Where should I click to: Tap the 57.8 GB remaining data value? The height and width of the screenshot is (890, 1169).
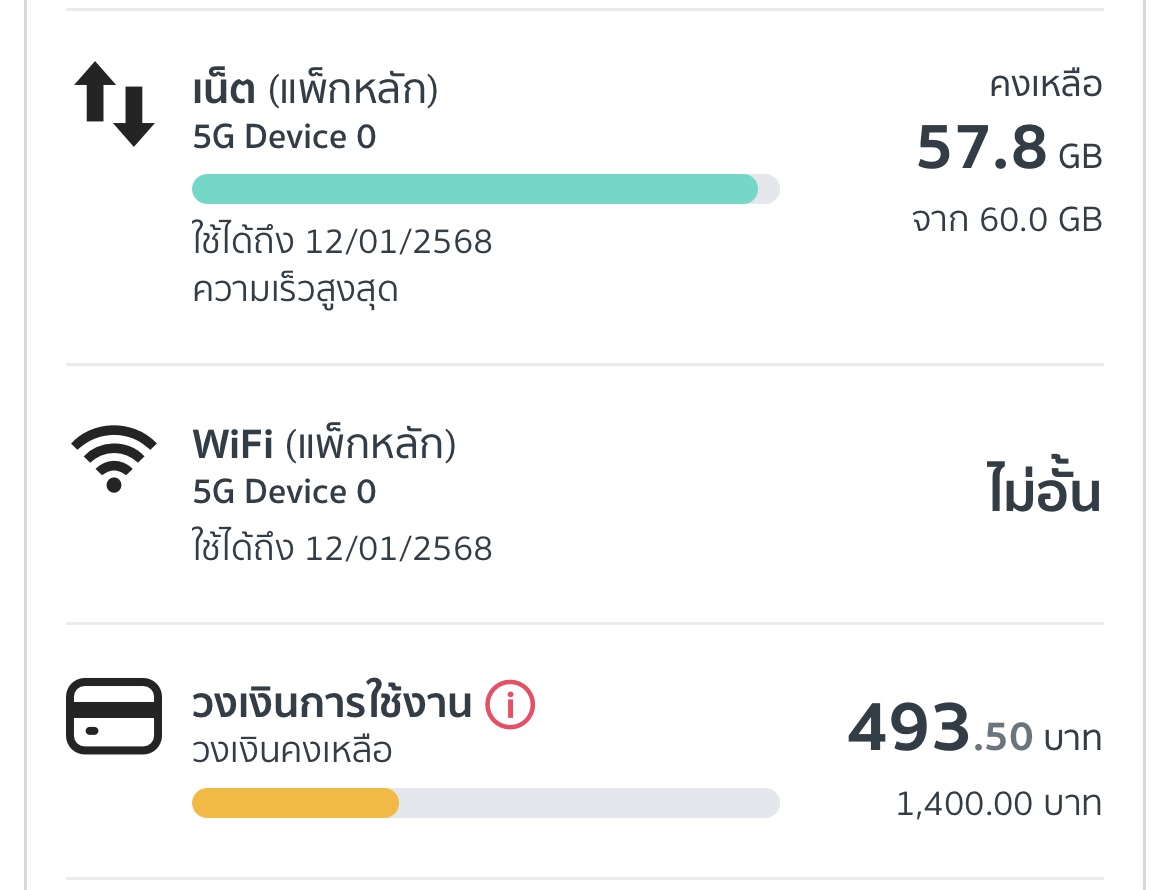coord(1008,150)
